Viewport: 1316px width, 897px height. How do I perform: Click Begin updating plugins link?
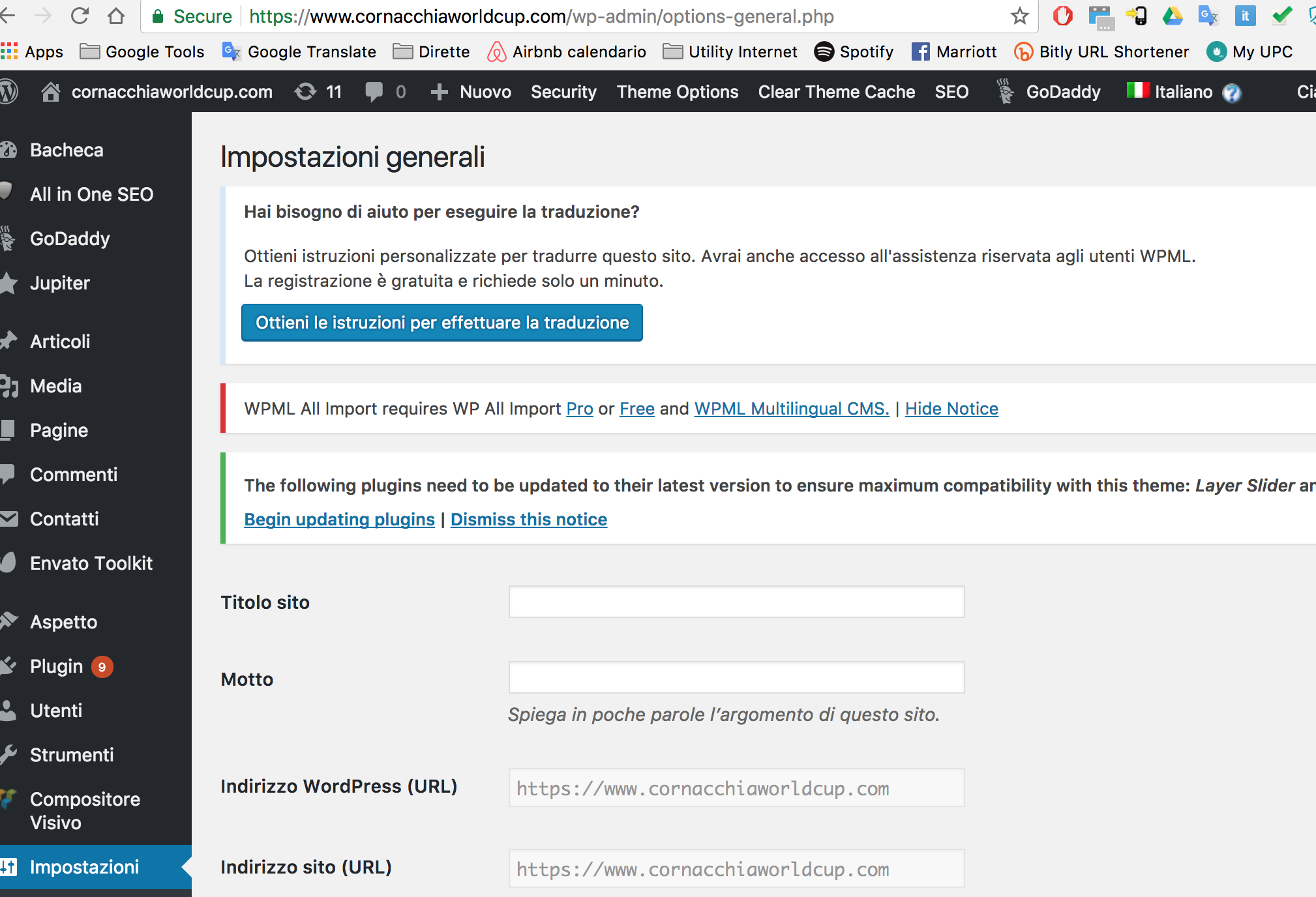click(339, 520)
